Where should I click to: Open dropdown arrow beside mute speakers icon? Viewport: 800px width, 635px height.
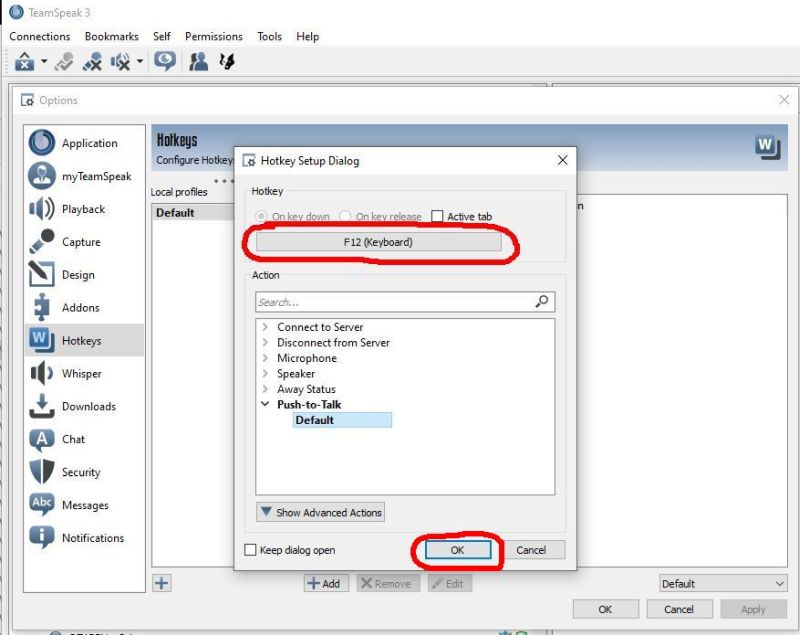pyautogui.click(x=140, y=62)
